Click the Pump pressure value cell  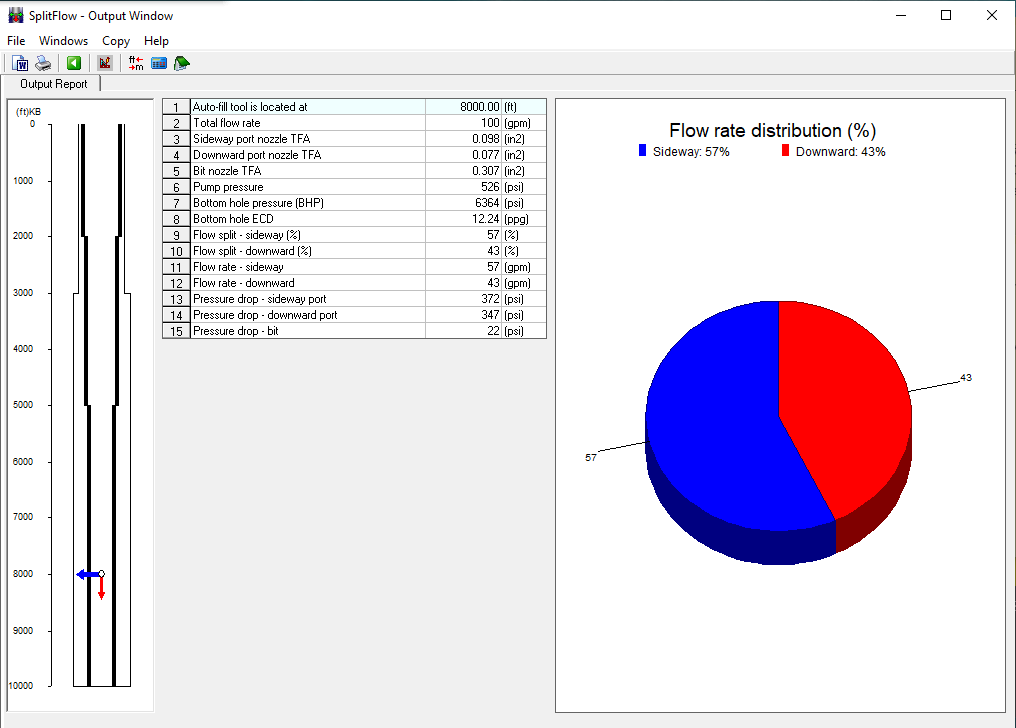point(463,187)
